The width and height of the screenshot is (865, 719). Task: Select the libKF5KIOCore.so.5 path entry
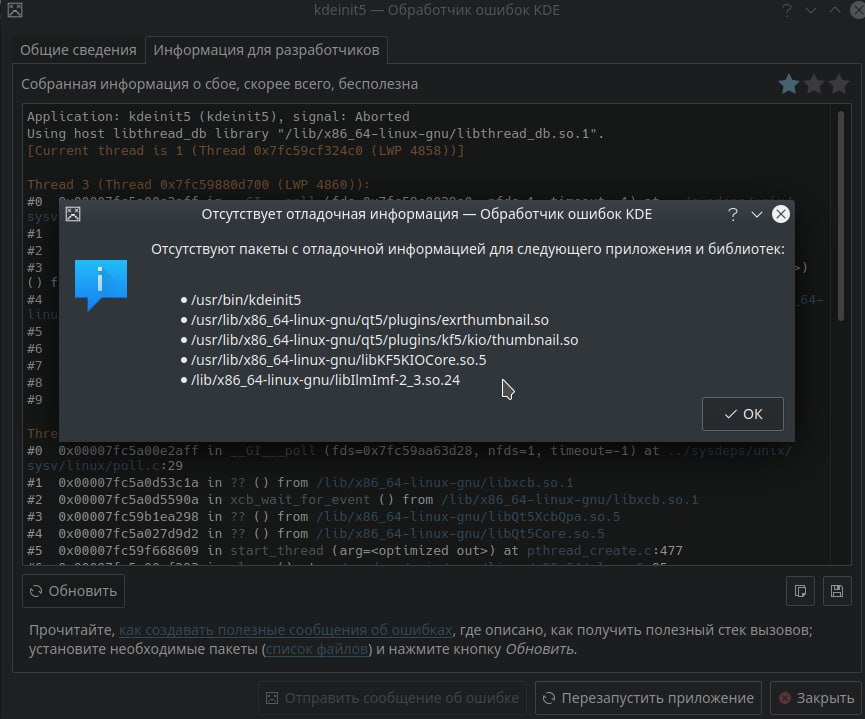(x=339, y=360)
